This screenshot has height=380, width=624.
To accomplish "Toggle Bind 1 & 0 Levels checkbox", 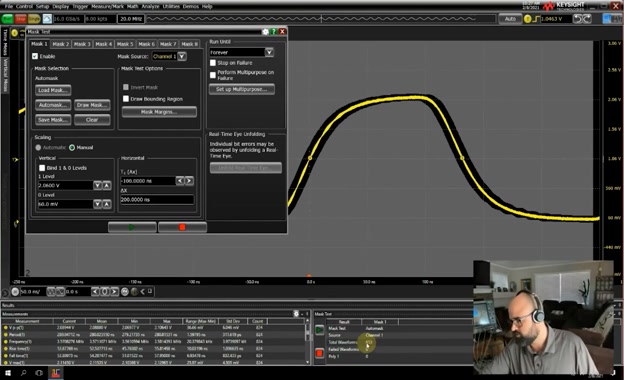I will click(42, 168).
